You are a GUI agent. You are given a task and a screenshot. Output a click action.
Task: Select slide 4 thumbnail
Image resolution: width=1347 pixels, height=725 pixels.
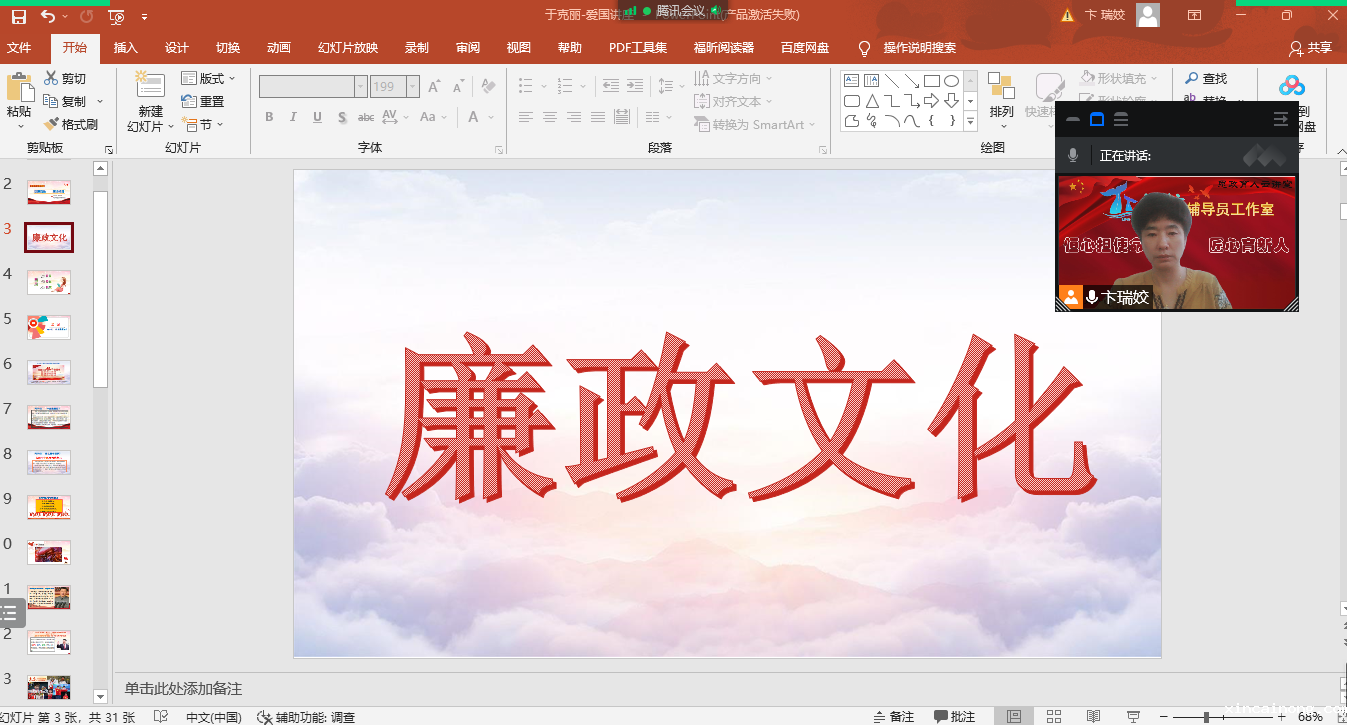tap(49, 282)
